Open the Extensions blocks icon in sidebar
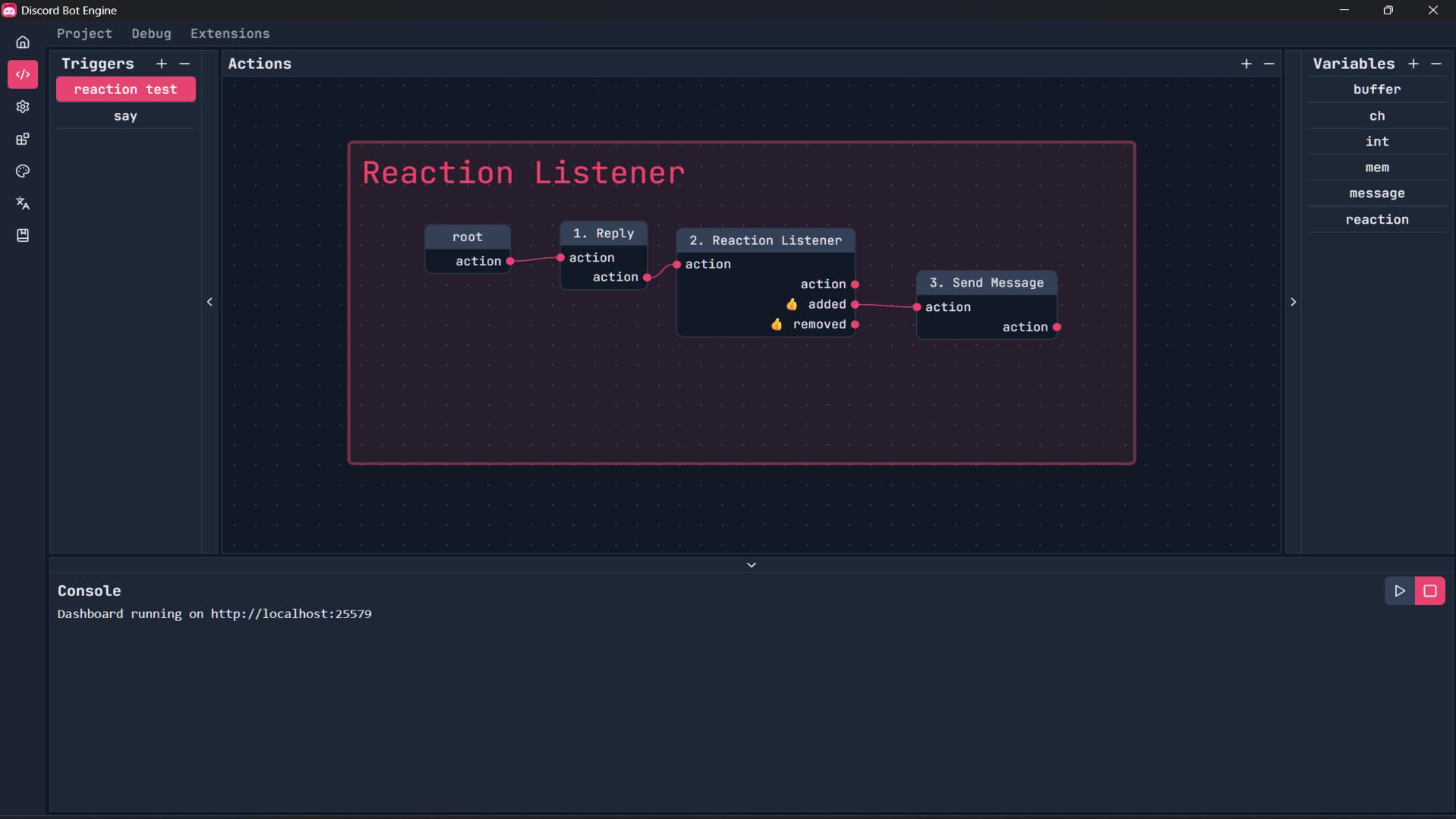 (23, 139)
